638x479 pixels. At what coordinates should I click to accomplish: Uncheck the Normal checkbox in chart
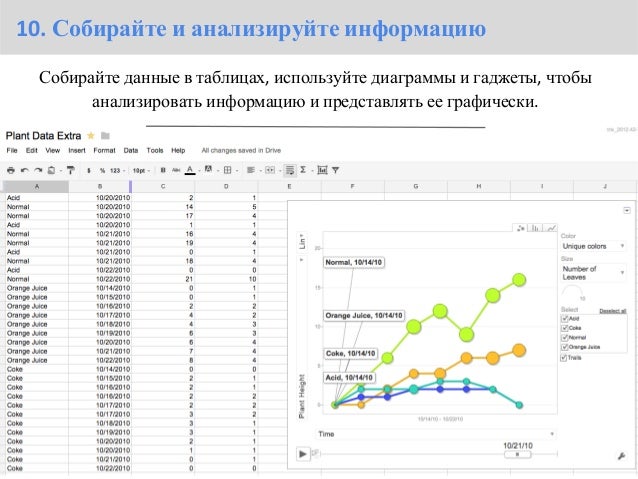(564, 337)
